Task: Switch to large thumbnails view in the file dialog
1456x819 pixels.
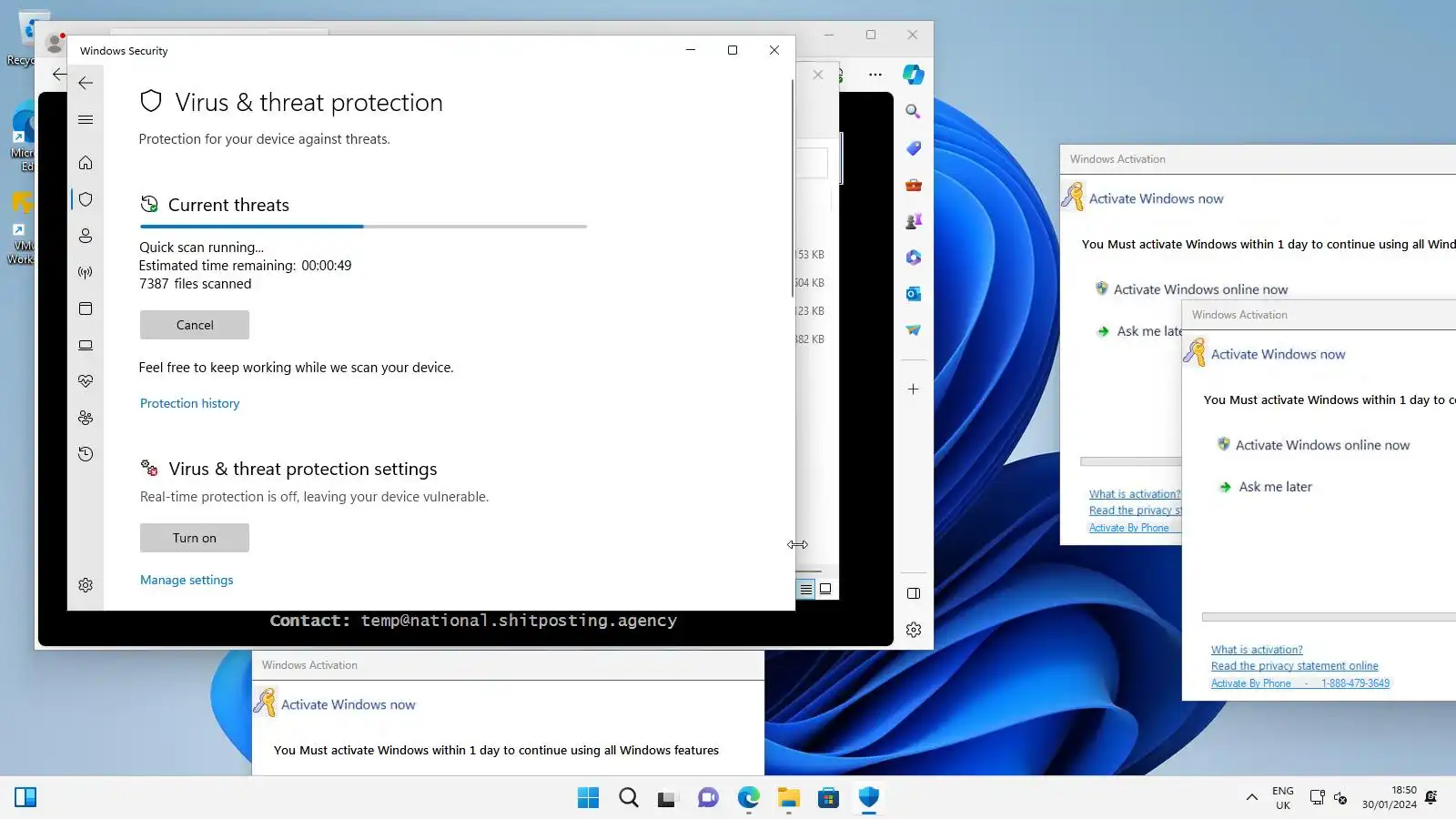Action: [825, 590]
